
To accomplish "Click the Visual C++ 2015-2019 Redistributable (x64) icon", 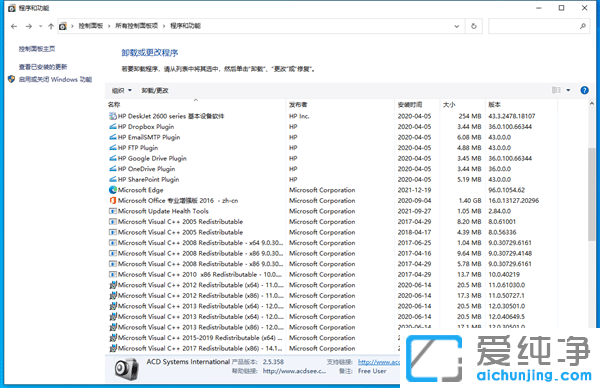I will point(113,337).
